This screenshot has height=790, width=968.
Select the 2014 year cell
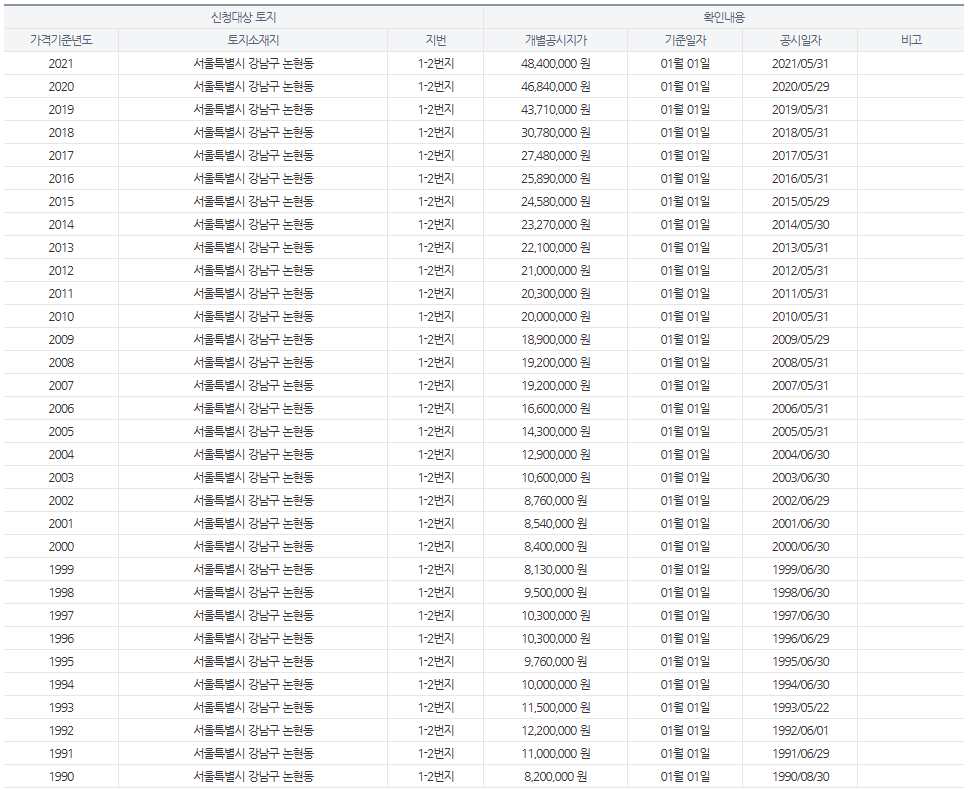[61, 225]
